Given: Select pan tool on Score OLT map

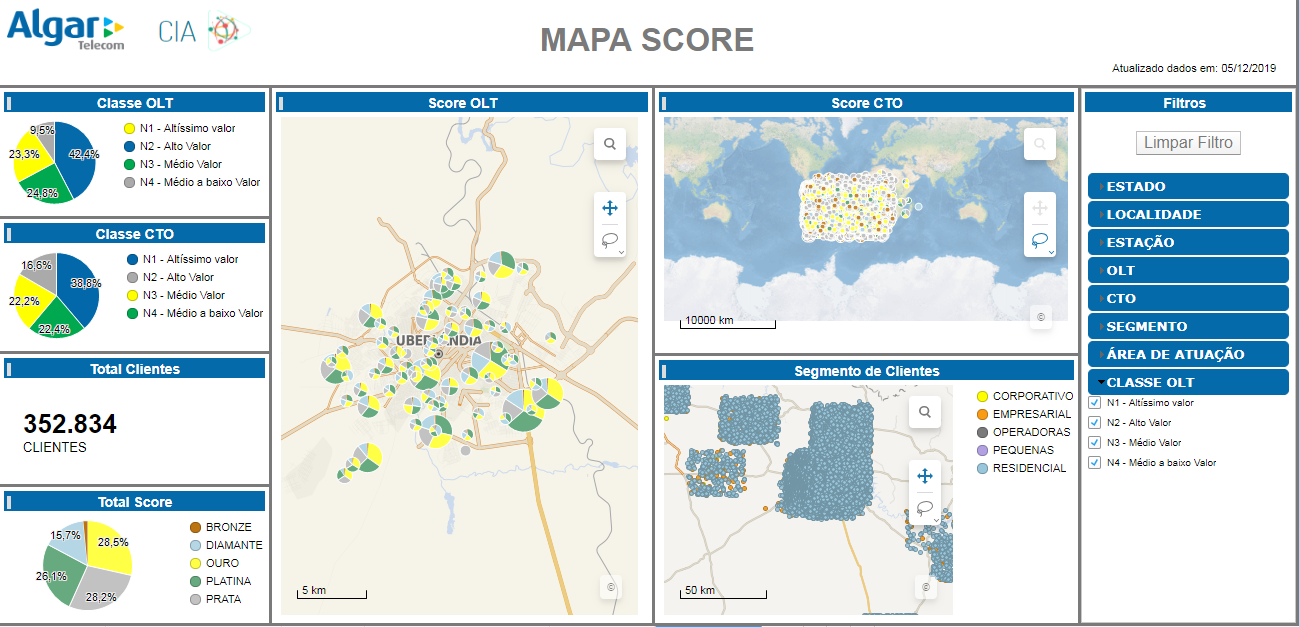Looking at the screenshot, I should [x=609, y=208].
